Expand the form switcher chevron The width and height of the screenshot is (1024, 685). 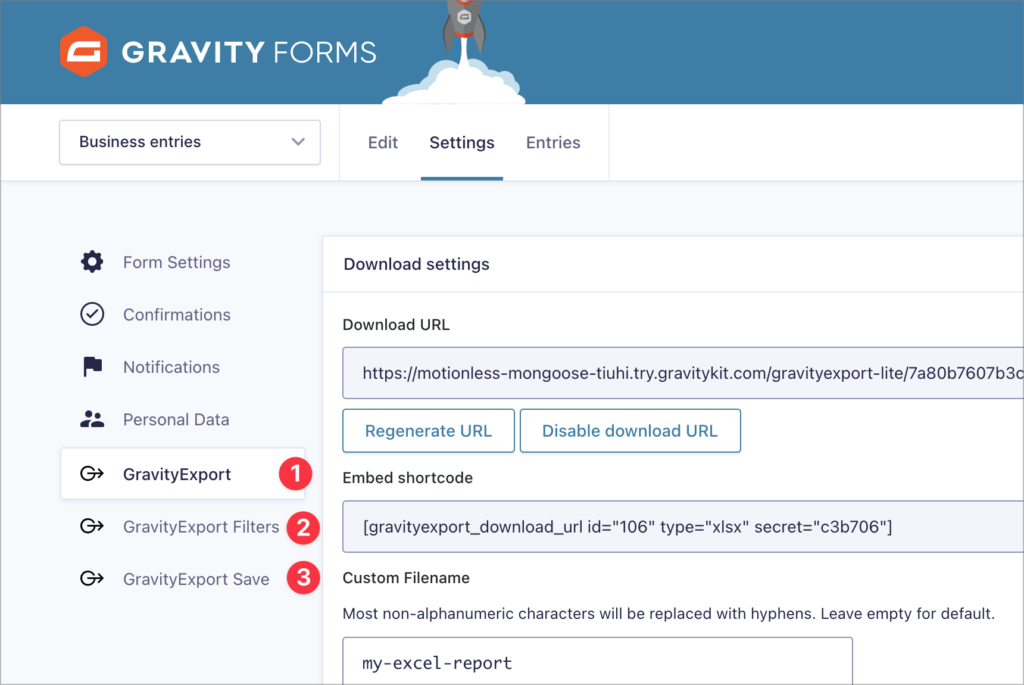pyautogui.click(x=298, y=142)
